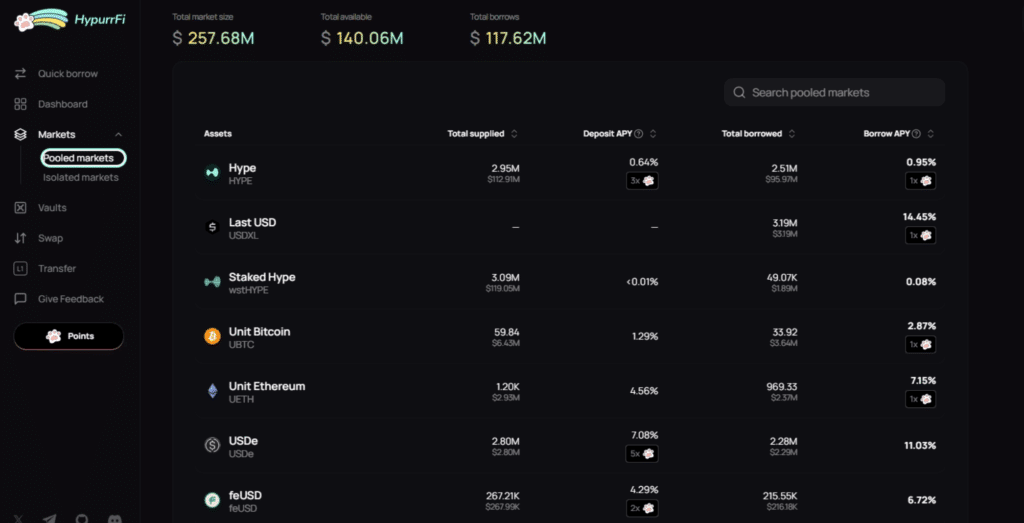The image size is (1024, 523).
Task: Click the Swap up-down arrows icon
Action: tap(20, 238)
